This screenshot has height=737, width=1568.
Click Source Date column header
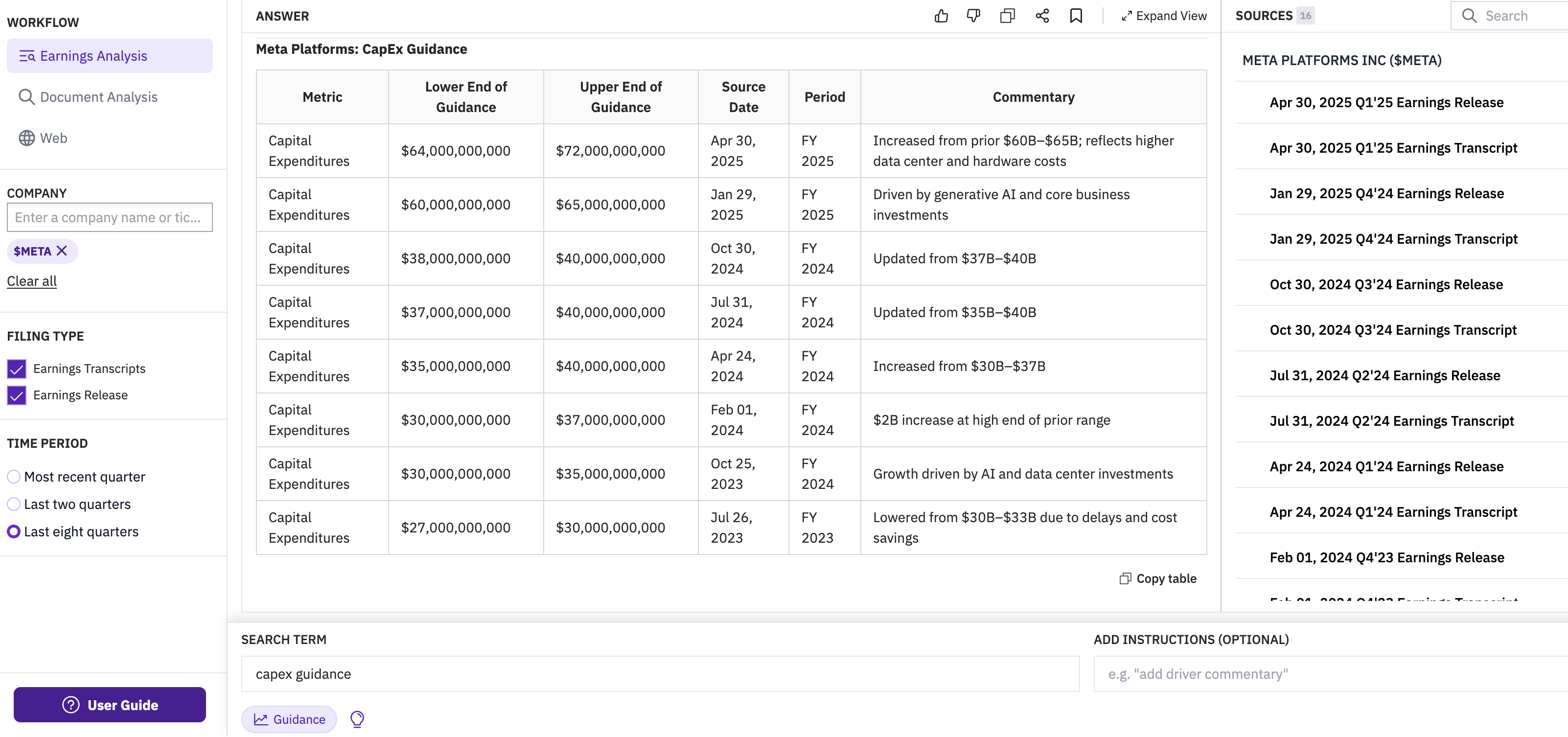click(743, 97)
